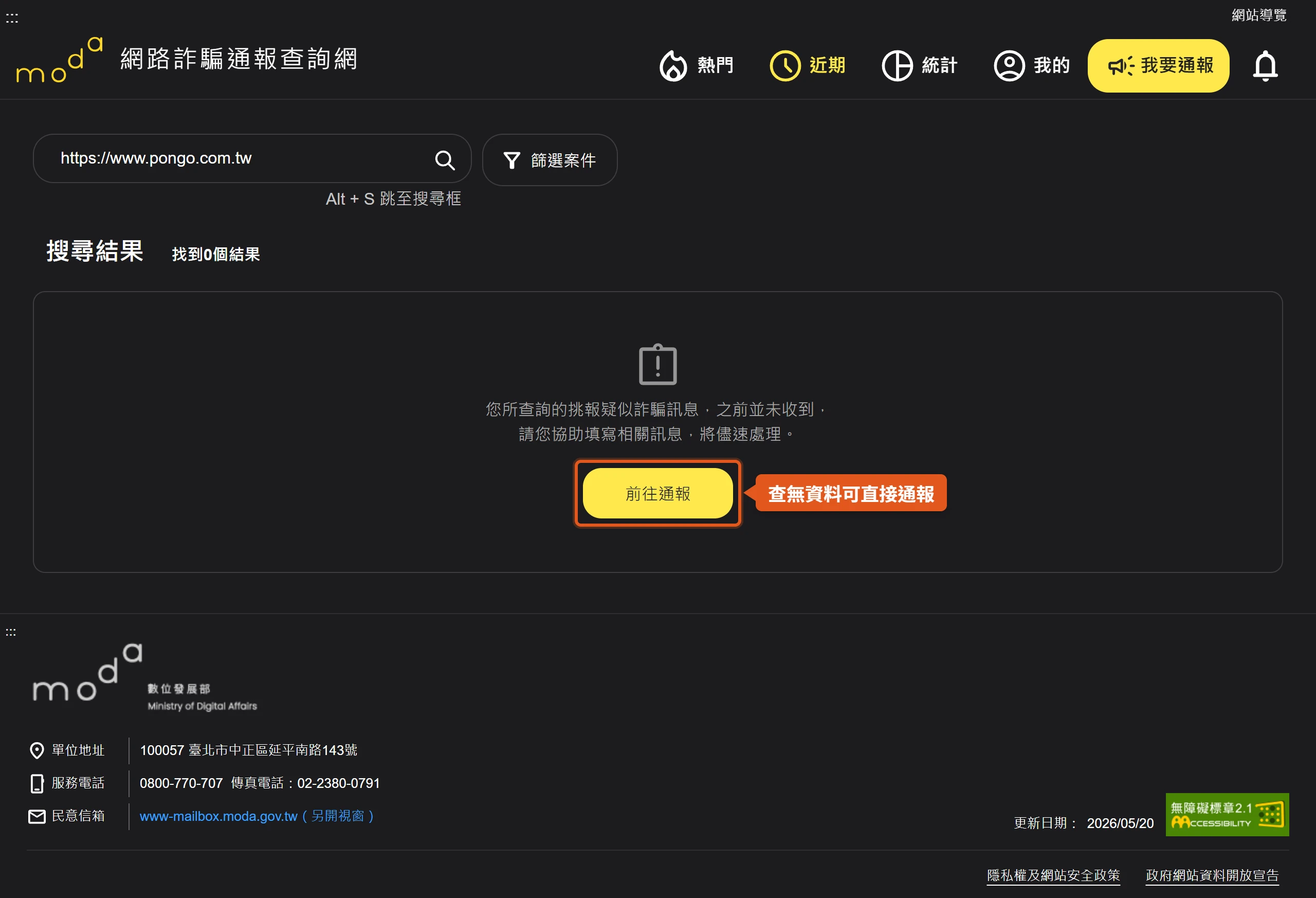1316x898 pixels.
Task: Click the update date 2026/05/20
Action: pyautogui.click(x=1120, y=823)
